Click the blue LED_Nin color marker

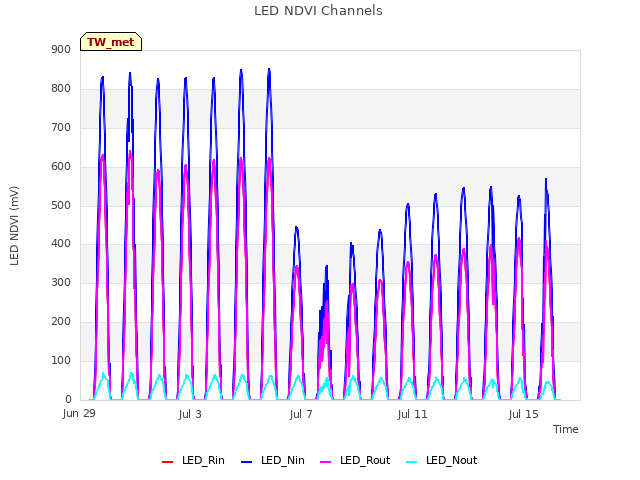tap(247, 462)
